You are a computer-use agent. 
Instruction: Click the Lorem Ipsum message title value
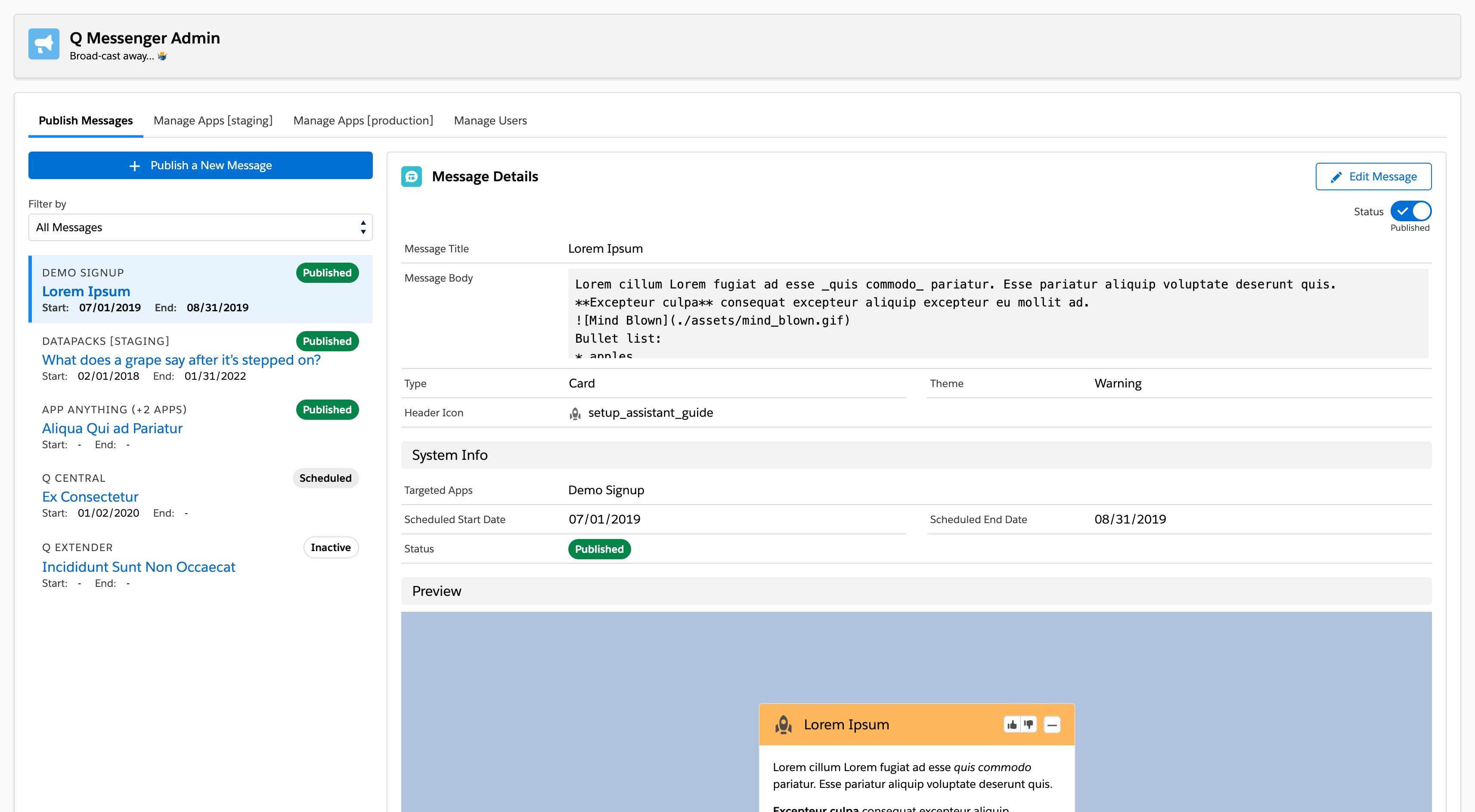point(605,248)
